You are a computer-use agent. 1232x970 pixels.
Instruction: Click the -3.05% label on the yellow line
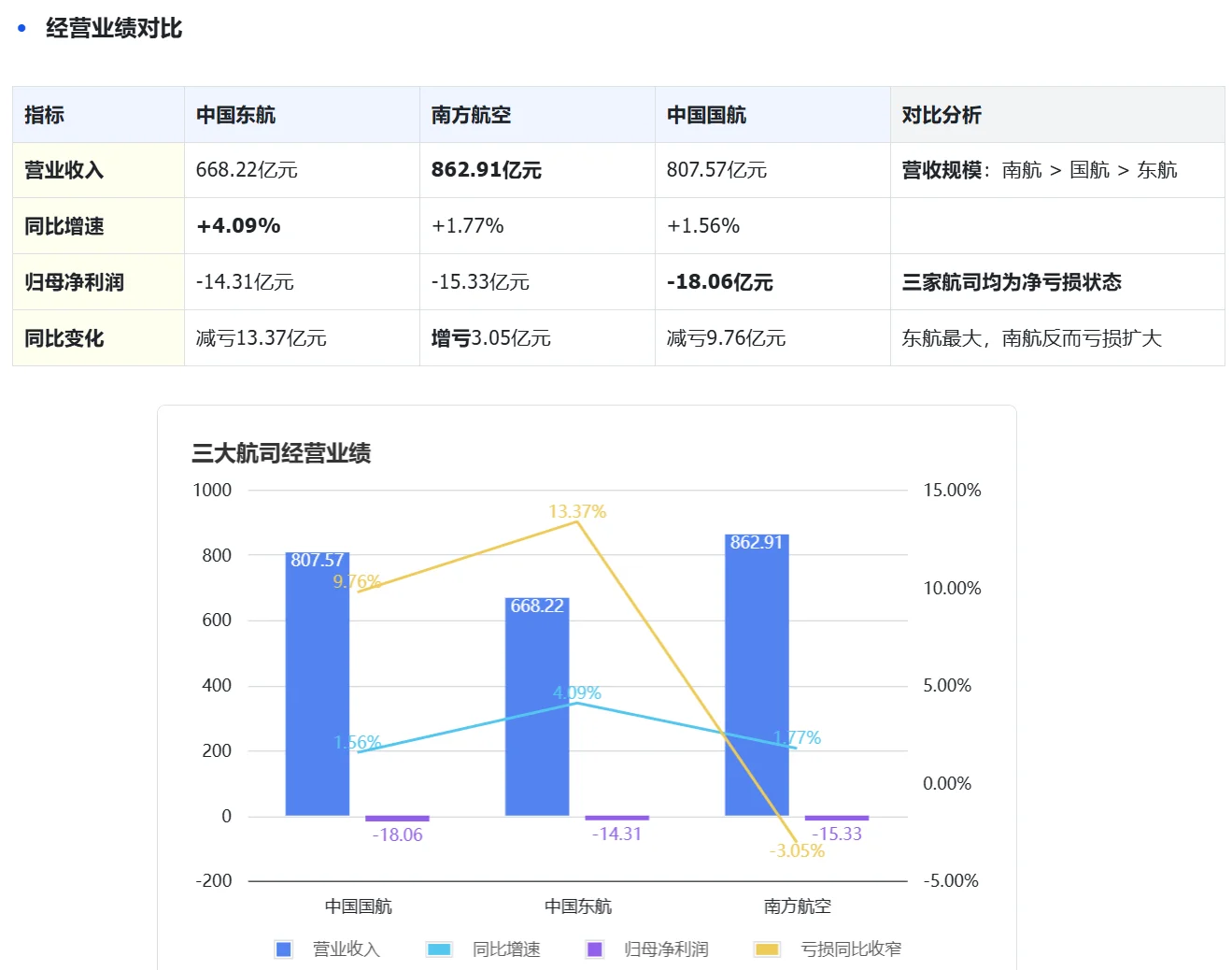pyautogui.click(x=797, y=850)
